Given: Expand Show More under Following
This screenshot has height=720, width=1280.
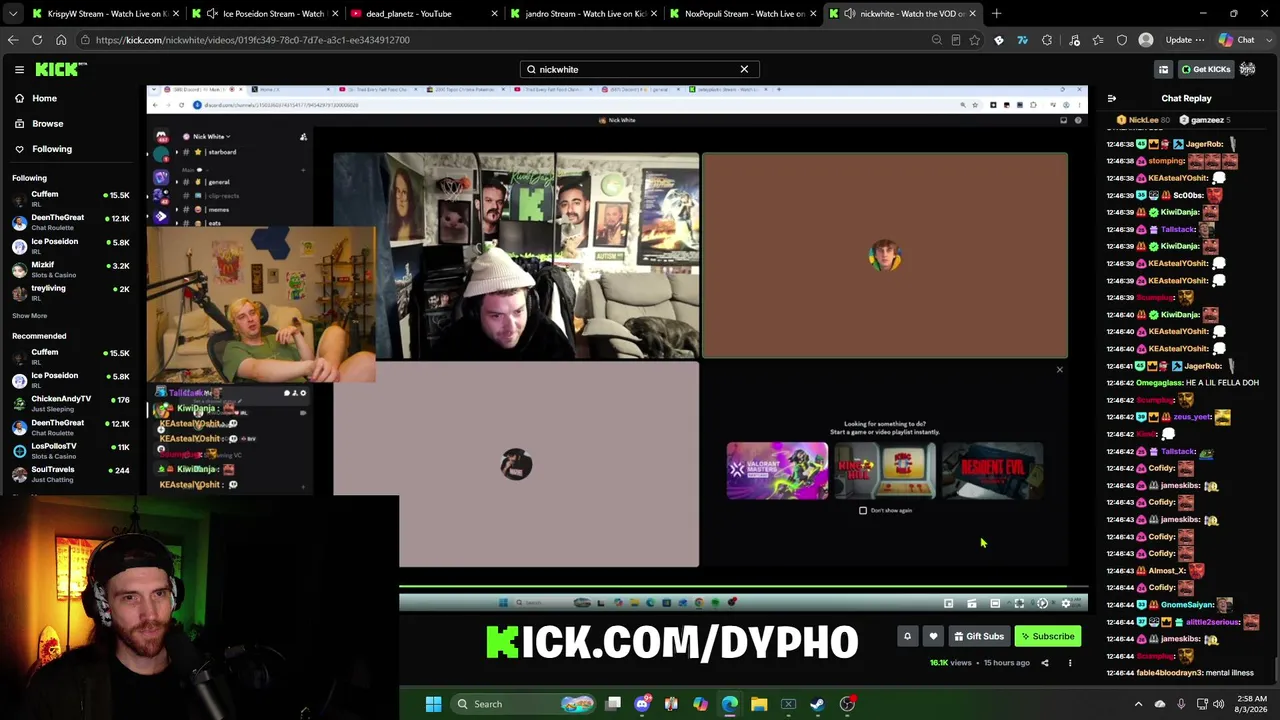Looking at the screenshot, I should 30,316.
